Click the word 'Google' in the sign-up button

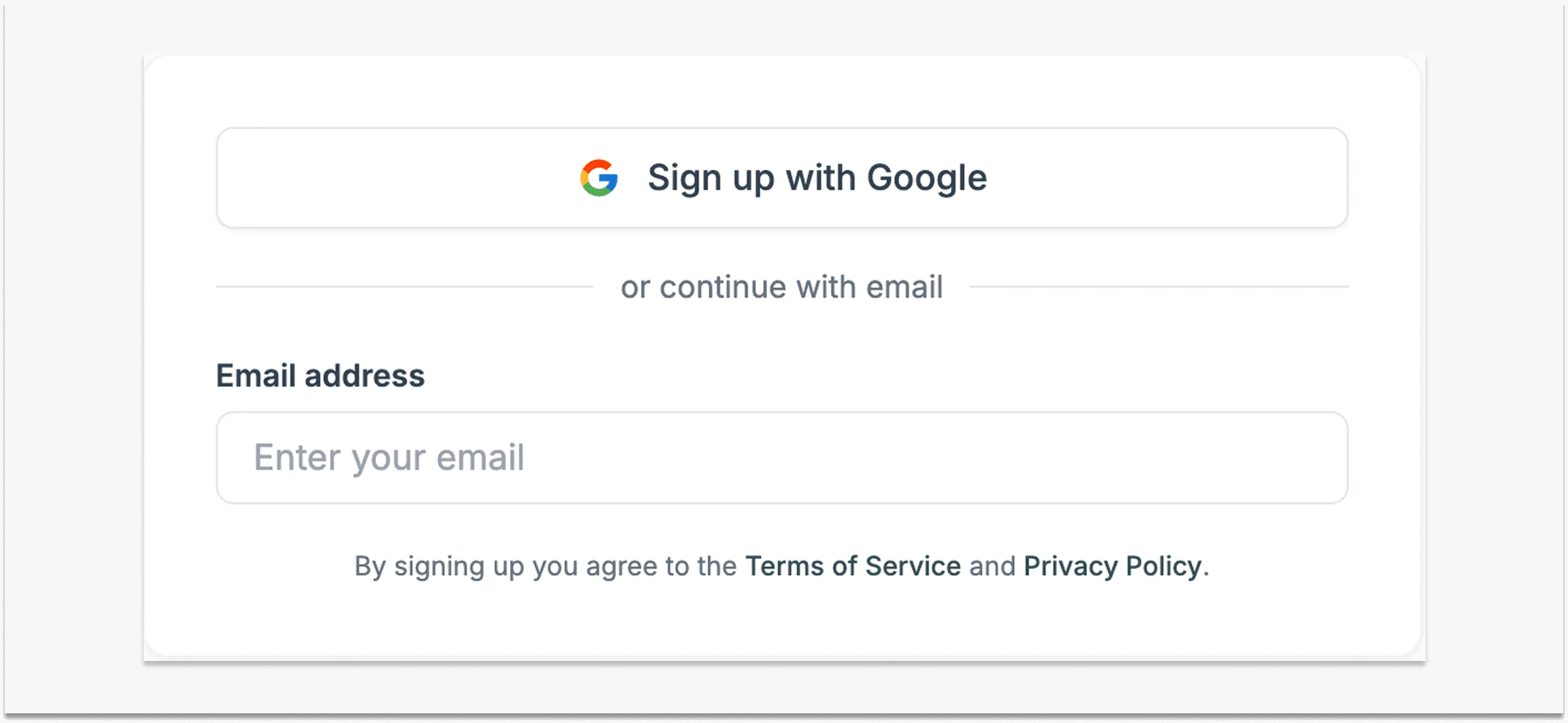tap(926, 178)
